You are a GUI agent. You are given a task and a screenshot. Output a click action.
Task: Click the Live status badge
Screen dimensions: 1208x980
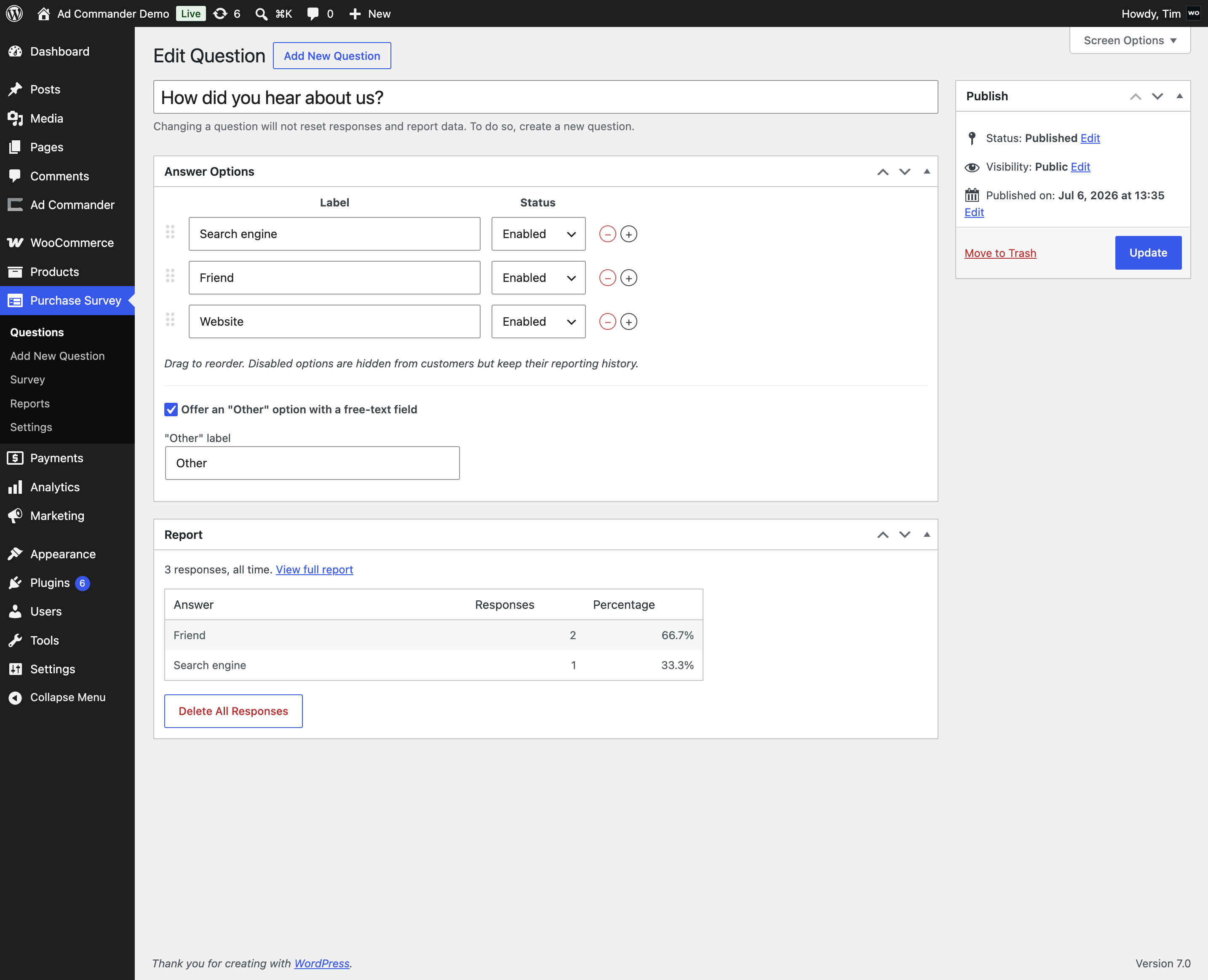191,13
